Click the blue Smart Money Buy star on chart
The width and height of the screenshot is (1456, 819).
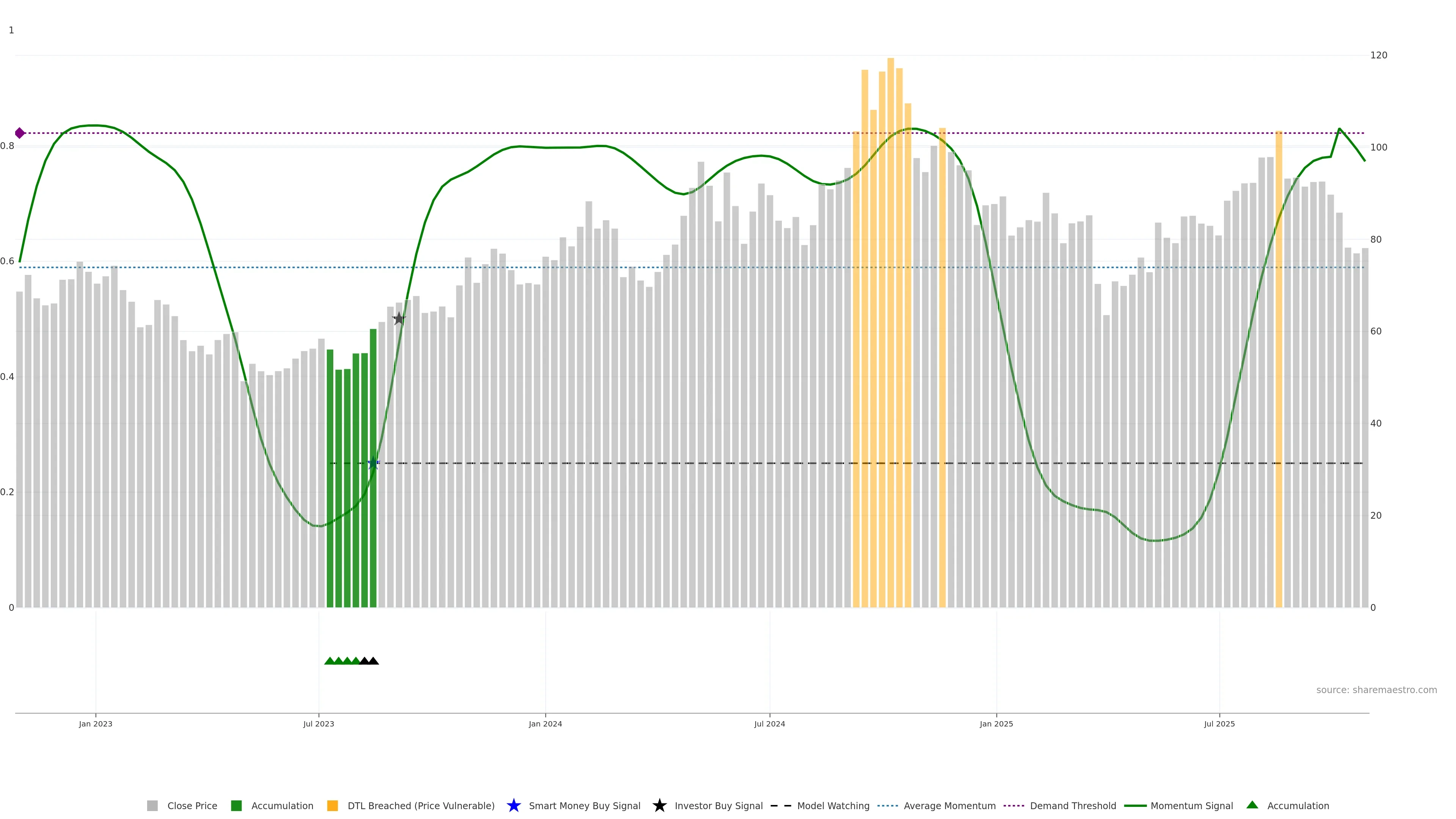tap(373, 463)
